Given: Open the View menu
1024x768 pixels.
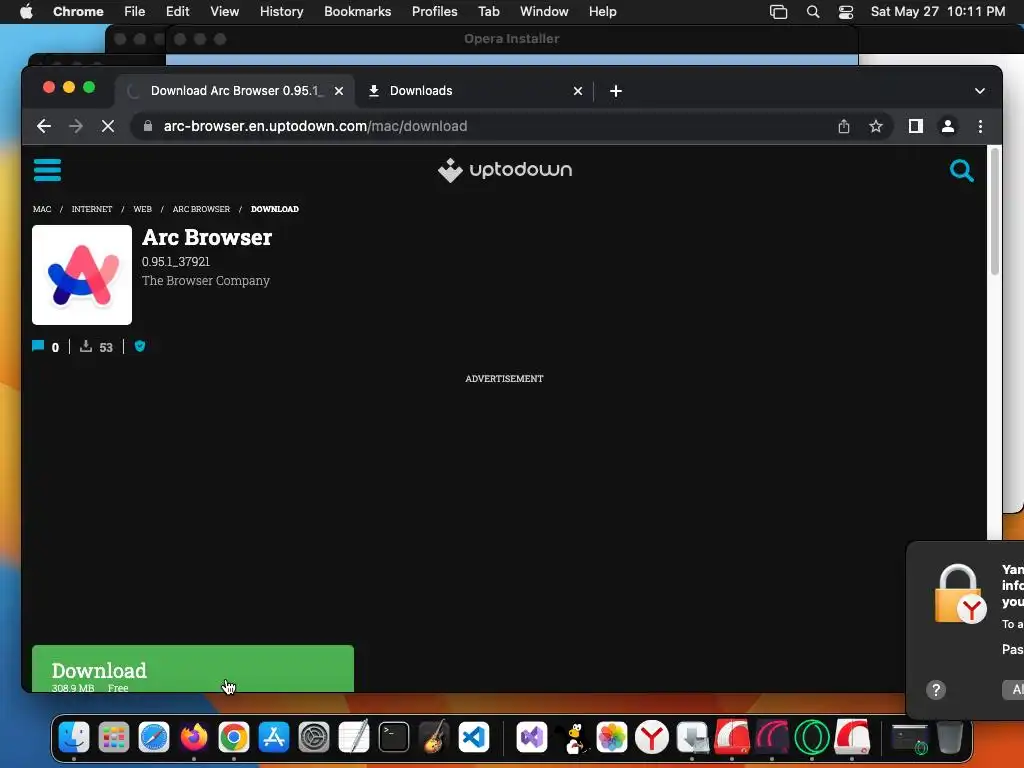Looking at the screenshot, I should coord(224,11).
